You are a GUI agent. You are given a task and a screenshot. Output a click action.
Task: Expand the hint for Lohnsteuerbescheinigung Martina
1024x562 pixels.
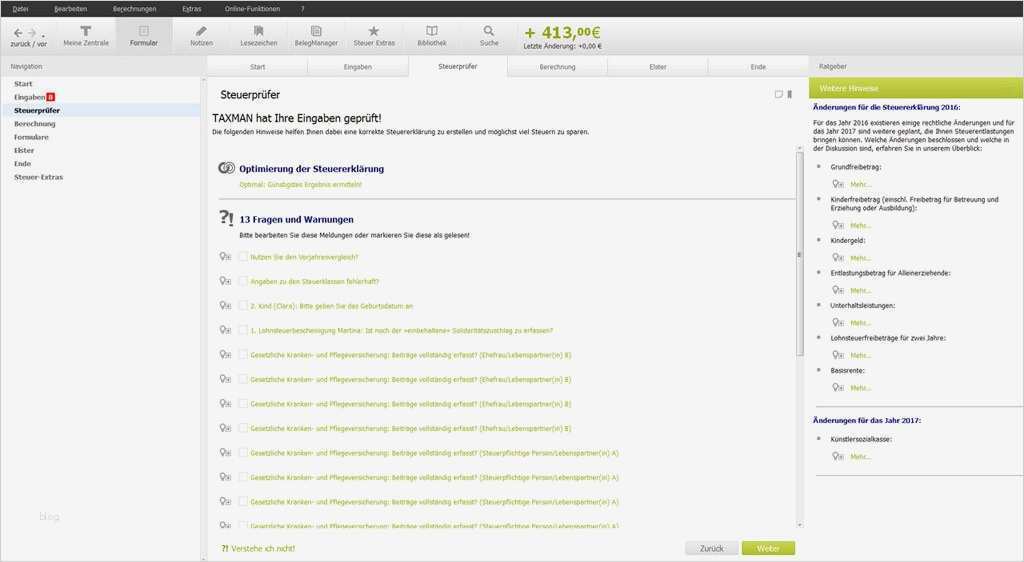click(x=225, y=330)
